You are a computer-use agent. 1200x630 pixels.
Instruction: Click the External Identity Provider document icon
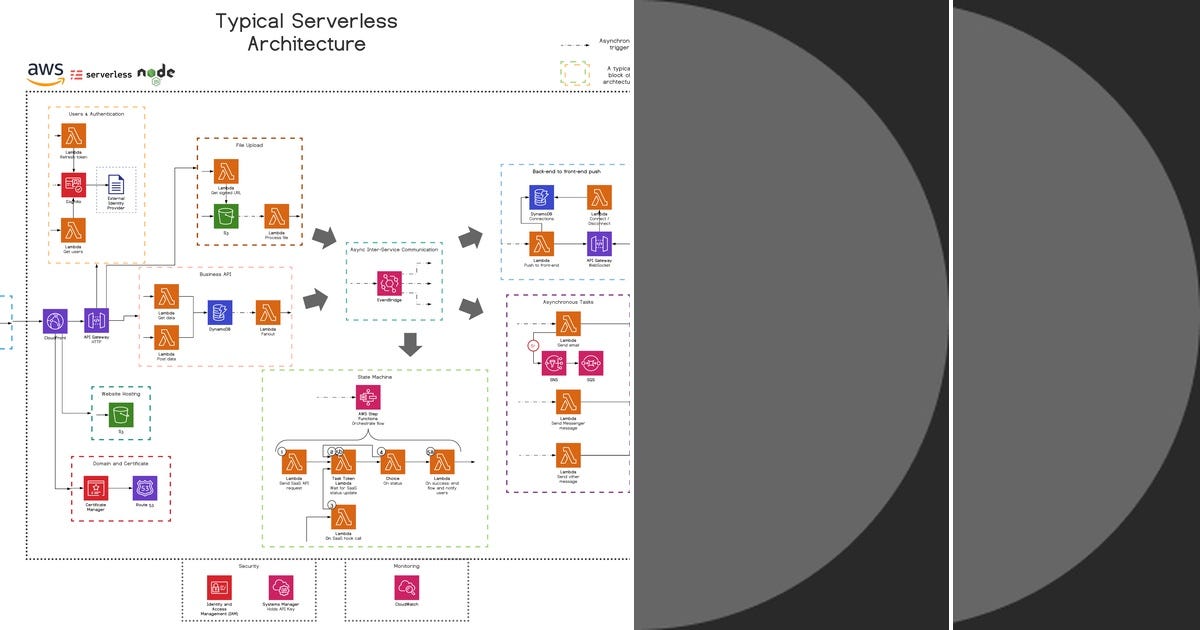[x=117, y=184]
